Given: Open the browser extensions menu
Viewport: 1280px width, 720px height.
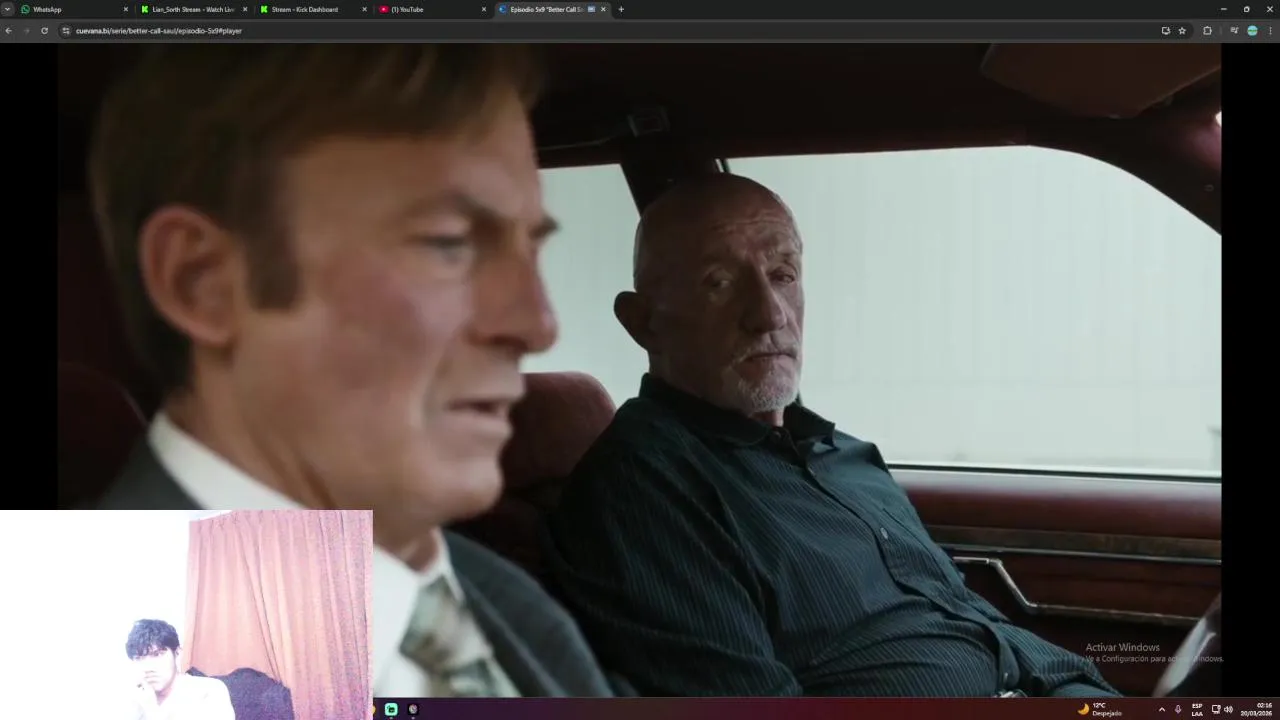Looking at the screenshot, I should pos(1207,31).
